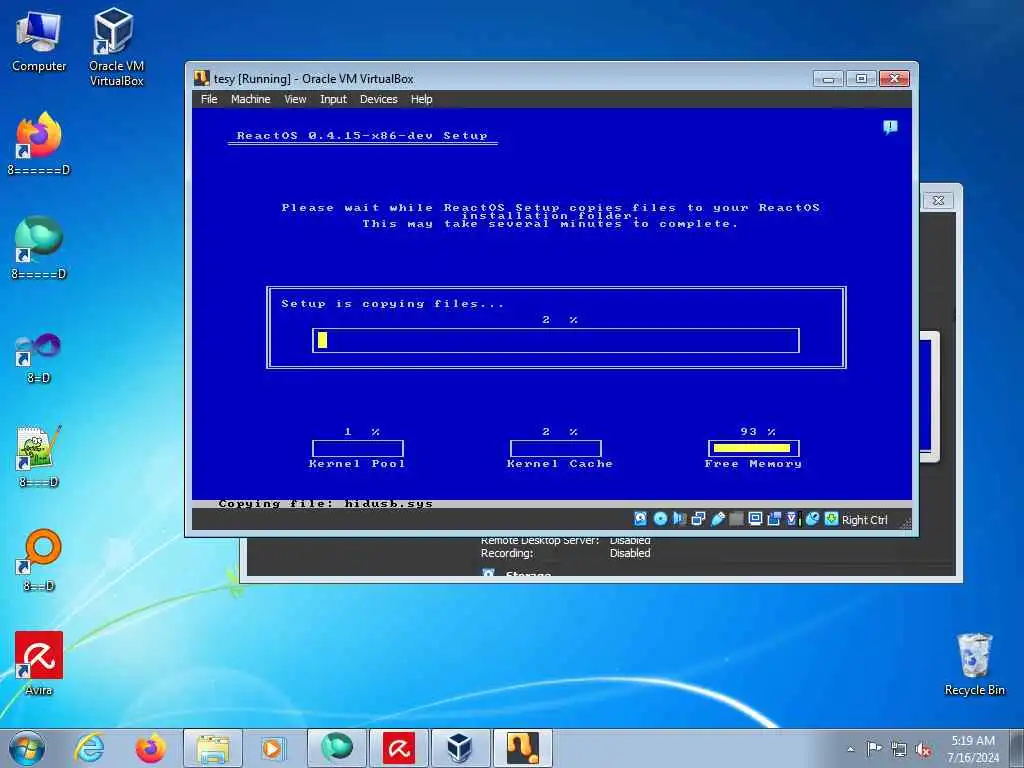Click the setup file copying progress bar

tap(556, 340)
